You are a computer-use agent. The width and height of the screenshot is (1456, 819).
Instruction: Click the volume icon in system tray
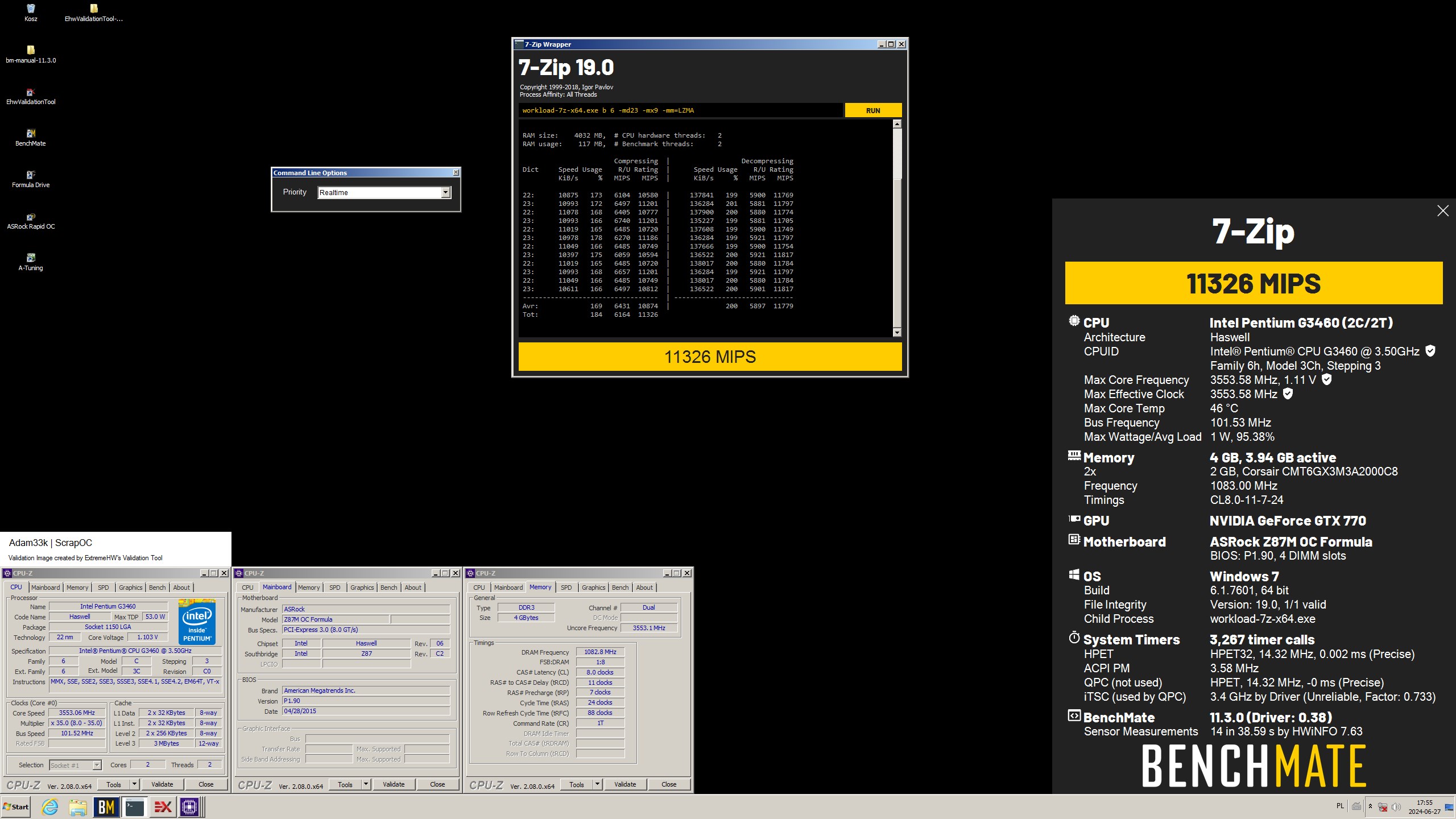(x=1396, y=806)
